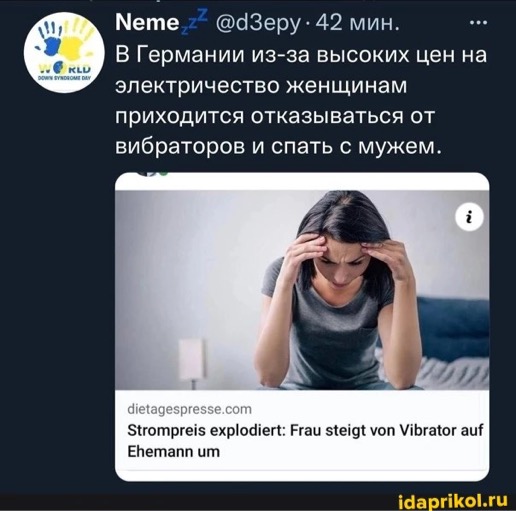The image size is (516, 511).
Task: Click the article photo of the woman
Action: (302, 290)
